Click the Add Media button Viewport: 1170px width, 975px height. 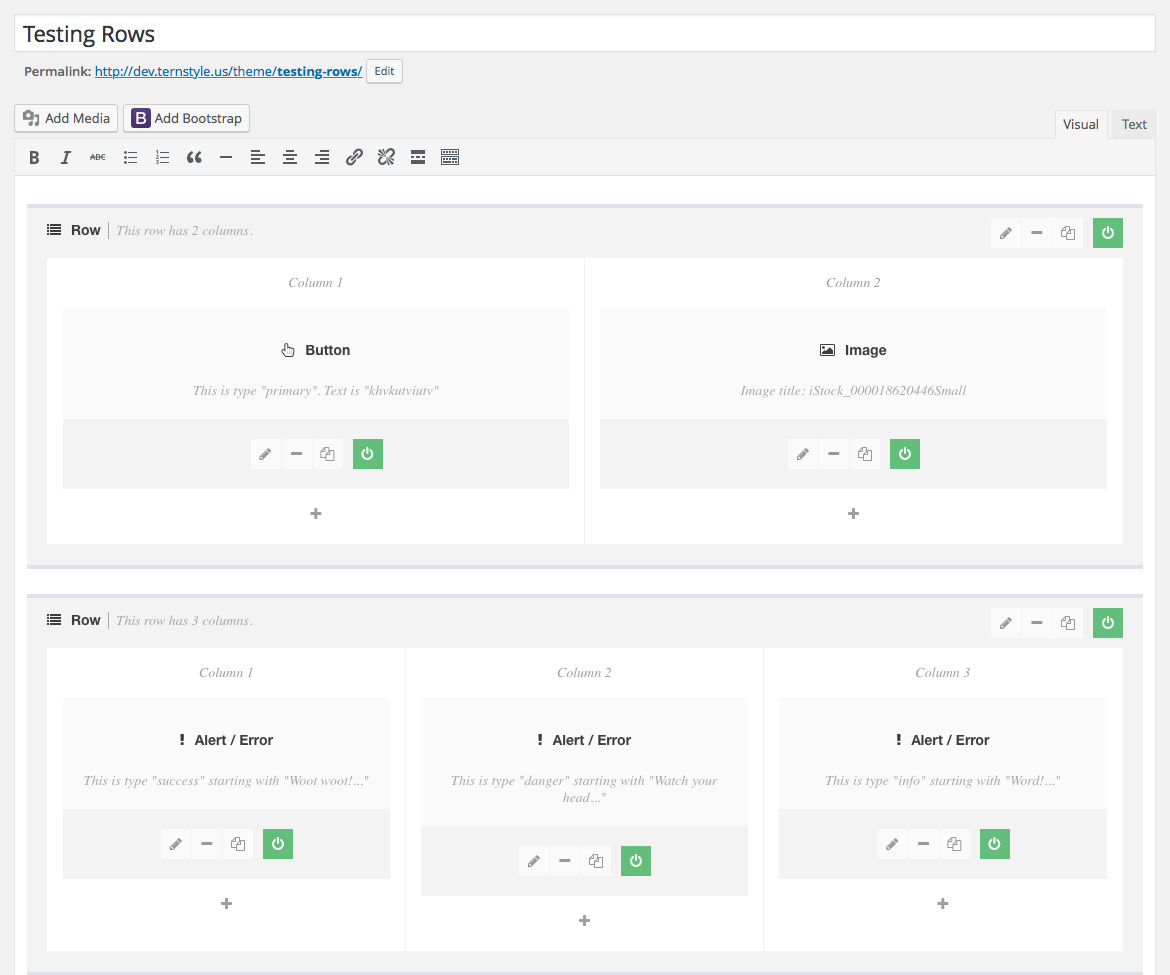click(66, 118)
